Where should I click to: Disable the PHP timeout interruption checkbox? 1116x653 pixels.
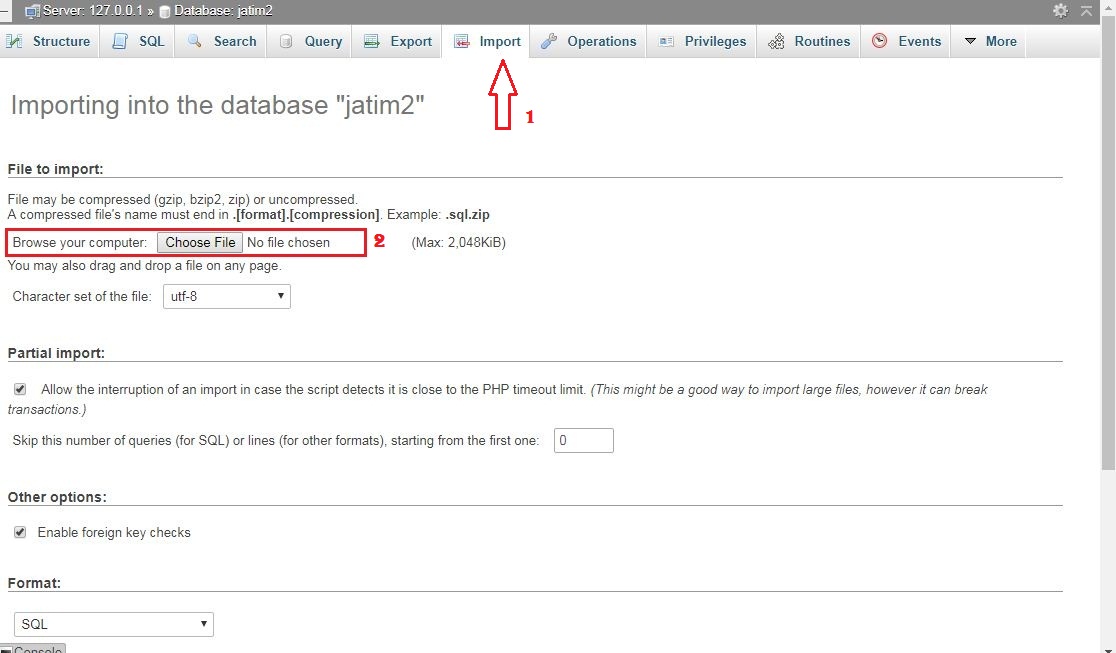pos(21,389)
